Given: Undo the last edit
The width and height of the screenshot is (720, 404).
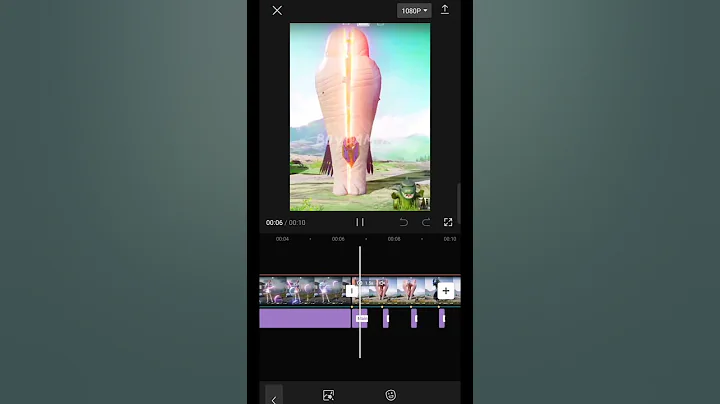Looking at the screenshot, I should pyautogui.click(x=403, y=222).
